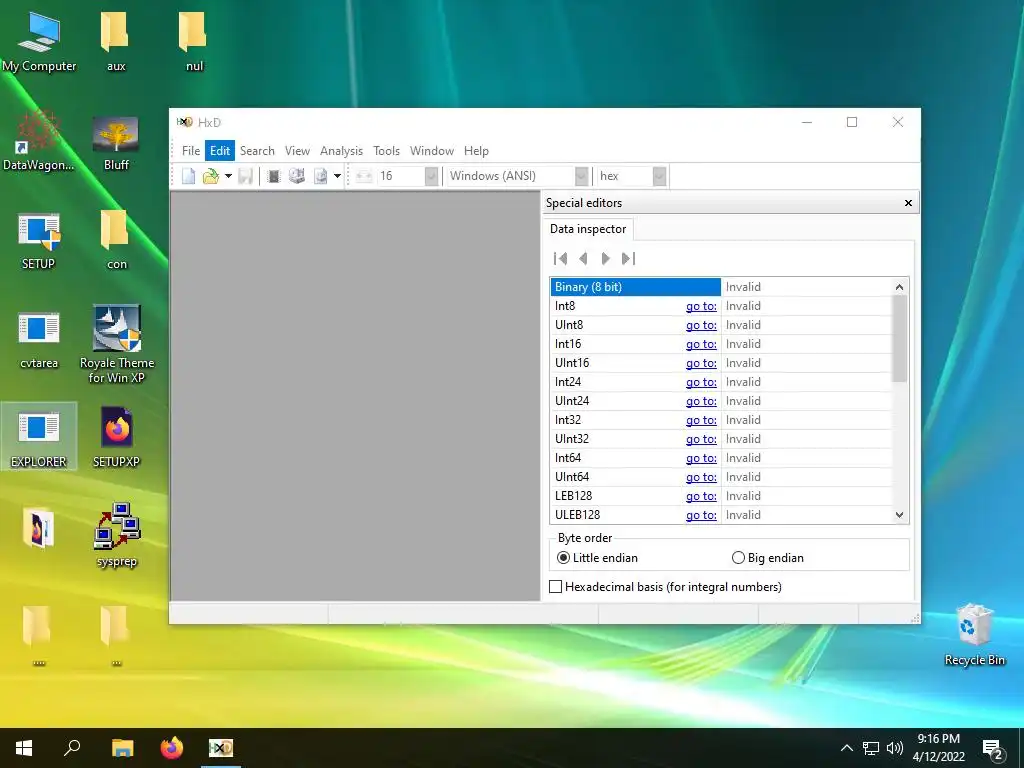Image resolution: width=1024 pixels, height=768 pixels.
Task: Click the New file toolbar icon
Action: [x=189, y=176]
